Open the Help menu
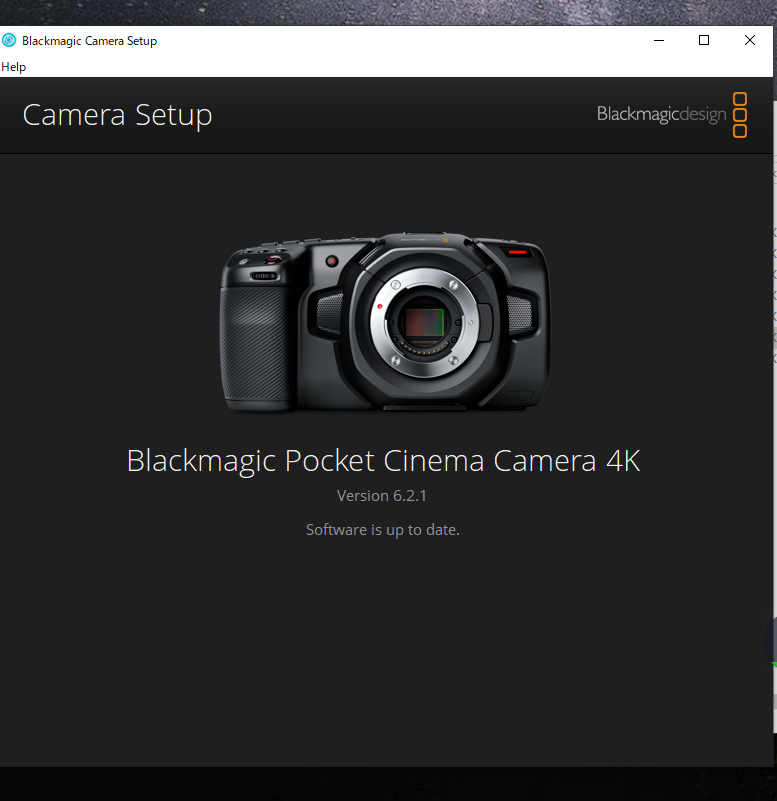This screenshot has width=777, height=801. pos(14,67)
